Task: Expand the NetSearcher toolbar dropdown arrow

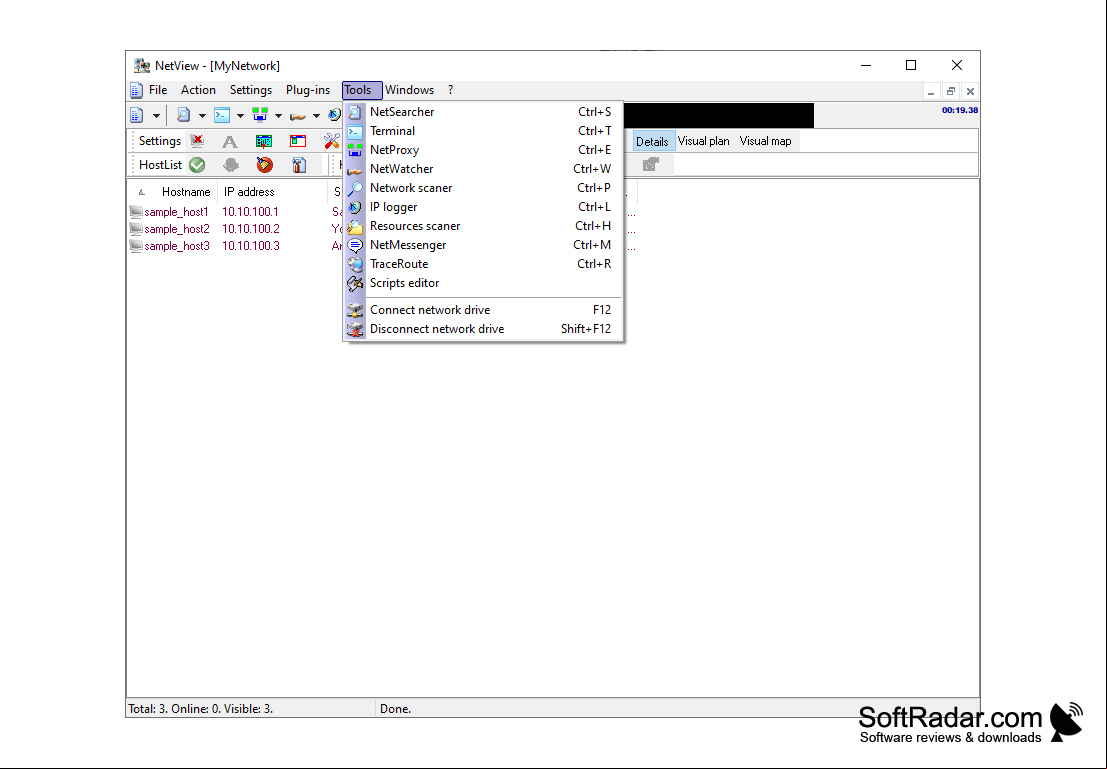Action: 202,116
